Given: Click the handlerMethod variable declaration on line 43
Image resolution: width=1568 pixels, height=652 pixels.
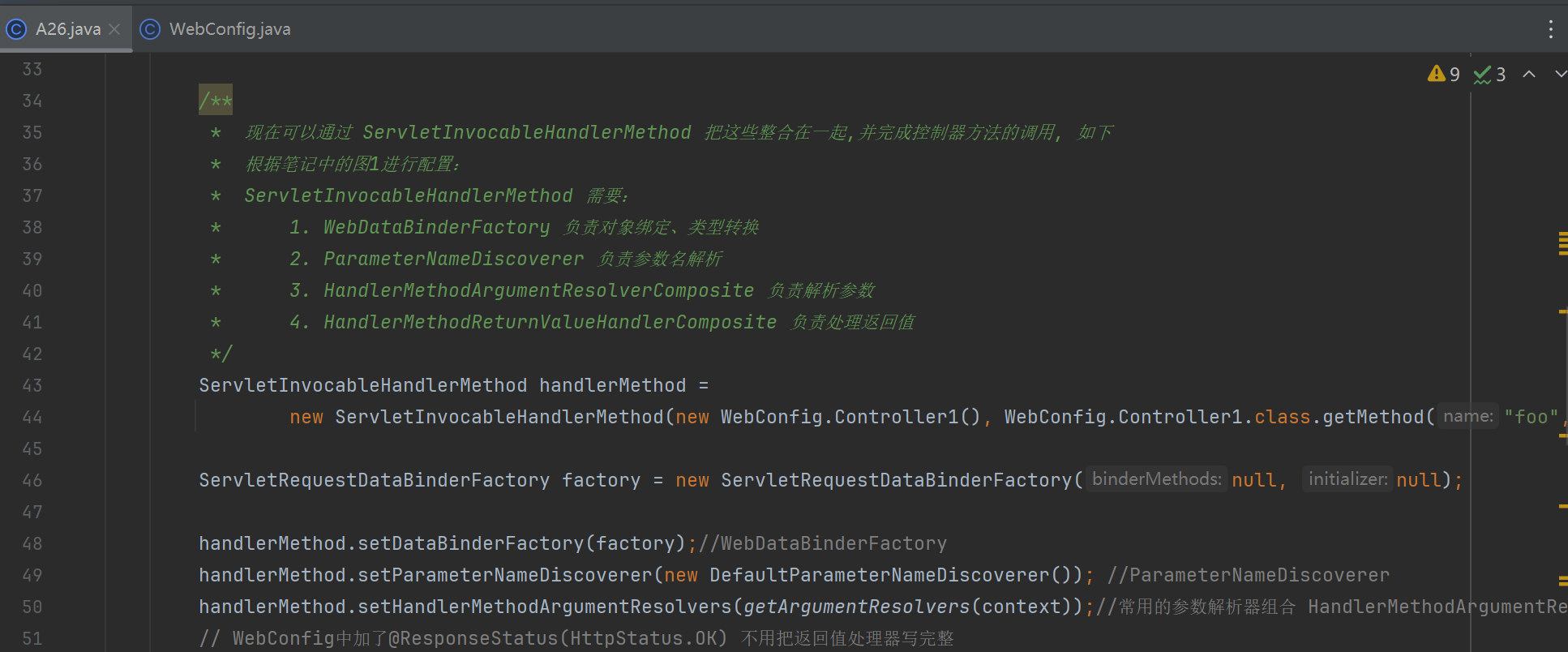Looking at the screenshot, I should (612, 385).
